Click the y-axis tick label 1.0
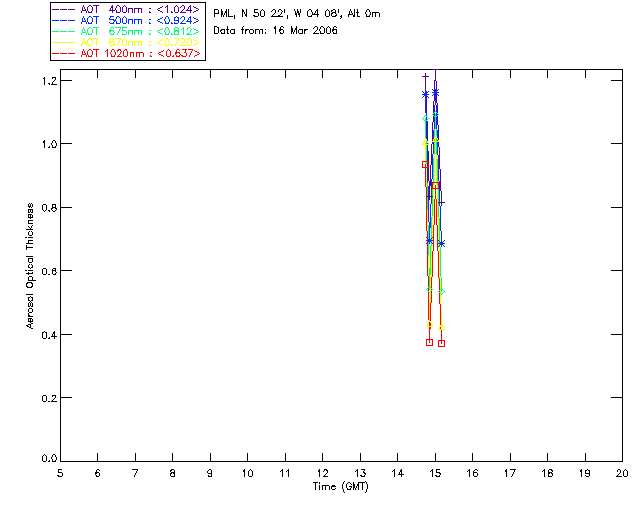 click(x=48, y=144)
